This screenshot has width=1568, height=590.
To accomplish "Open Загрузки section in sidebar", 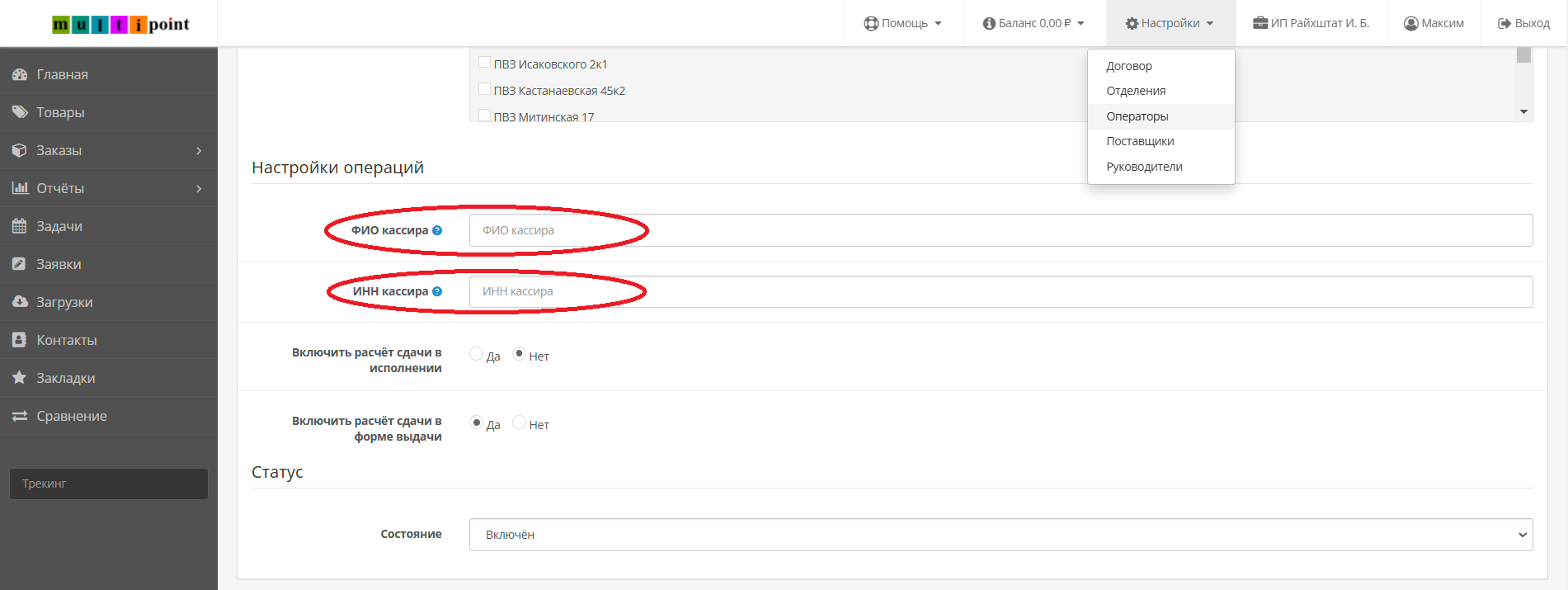I will [x=109, y=302].
